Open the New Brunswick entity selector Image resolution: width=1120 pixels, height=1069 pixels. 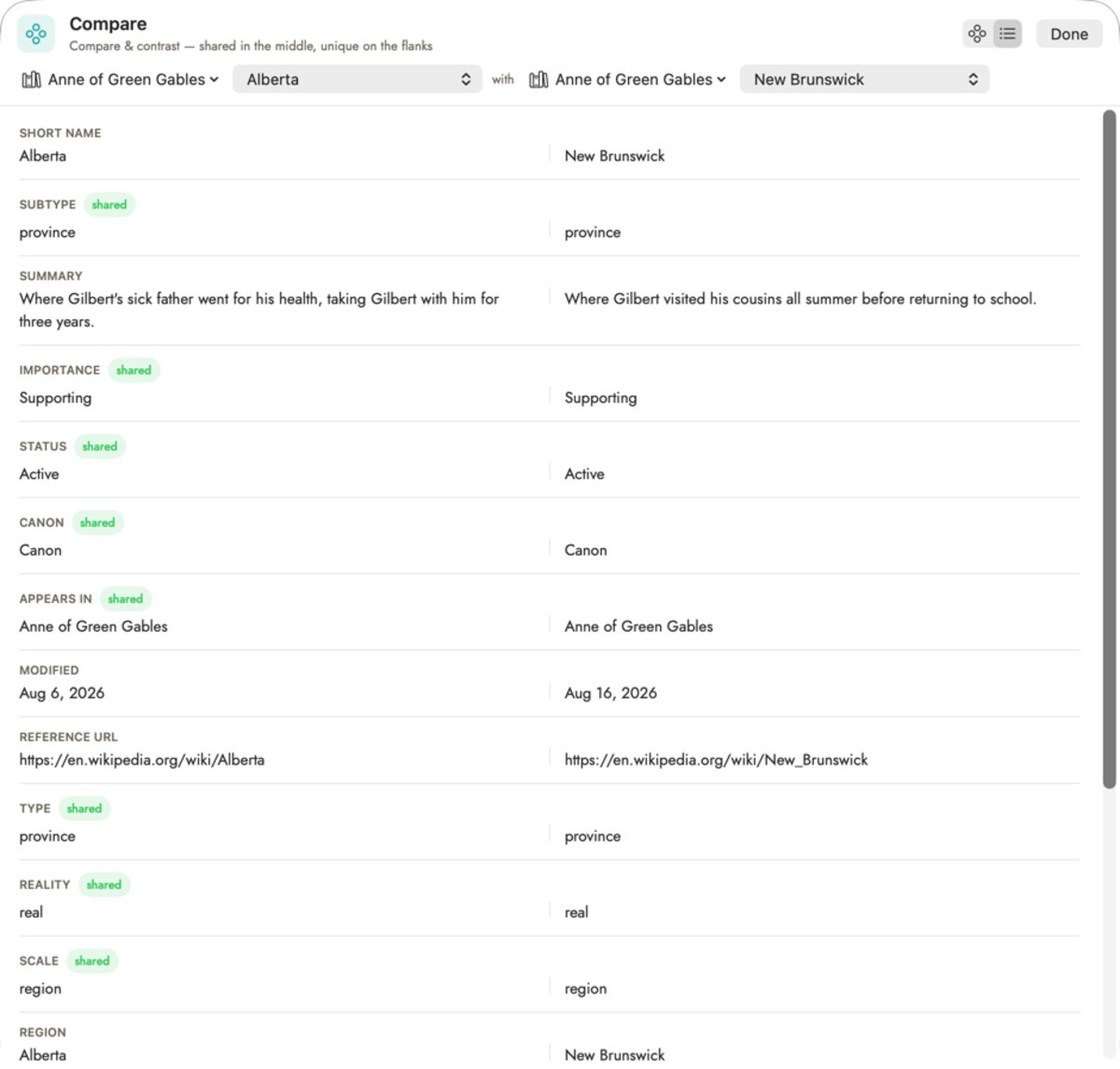point(864,79)
